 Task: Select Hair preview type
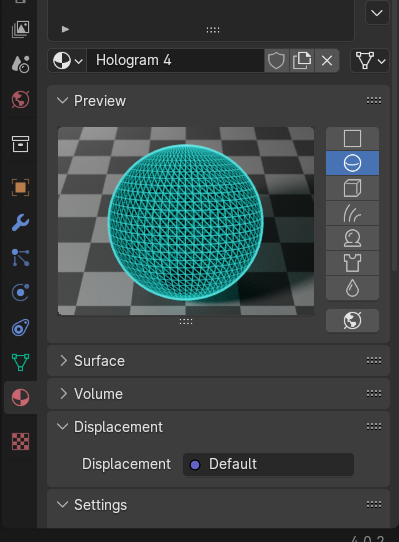[x=352, y=213]
